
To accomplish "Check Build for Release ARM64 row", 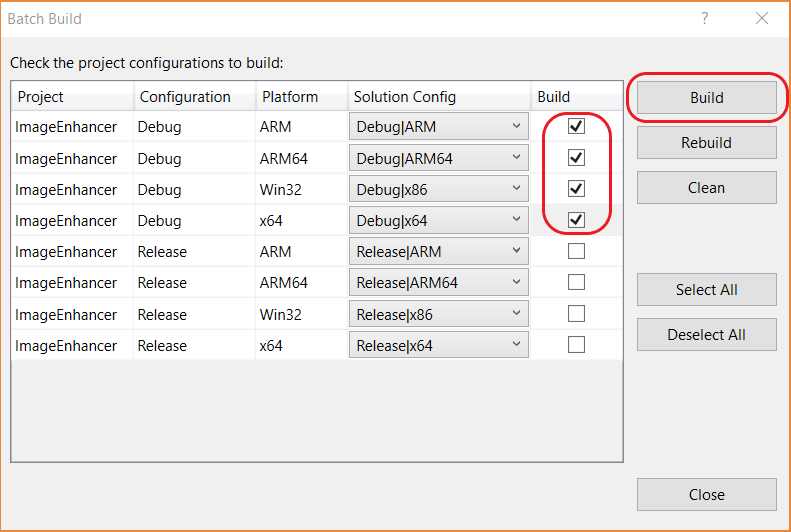I will point(576,282).
